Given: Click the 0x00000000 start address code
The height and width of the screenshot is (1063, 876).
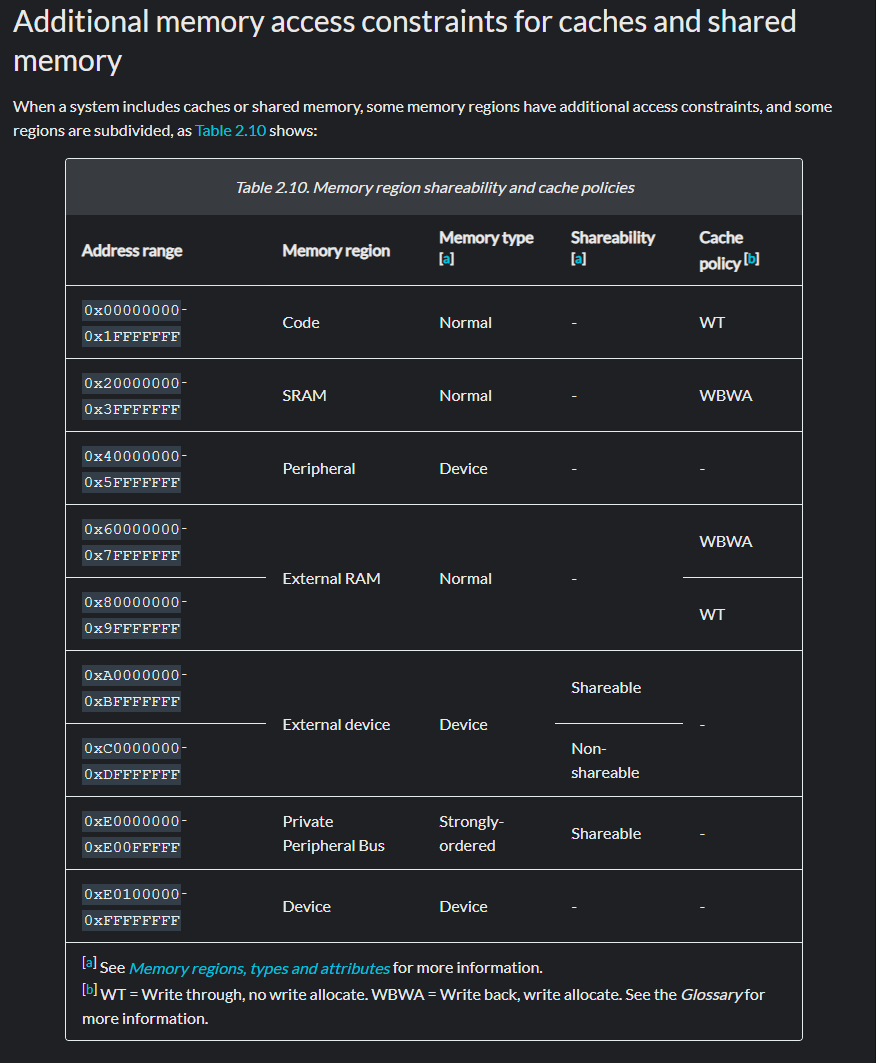Looking at the screenshot, I should [132, 310].
